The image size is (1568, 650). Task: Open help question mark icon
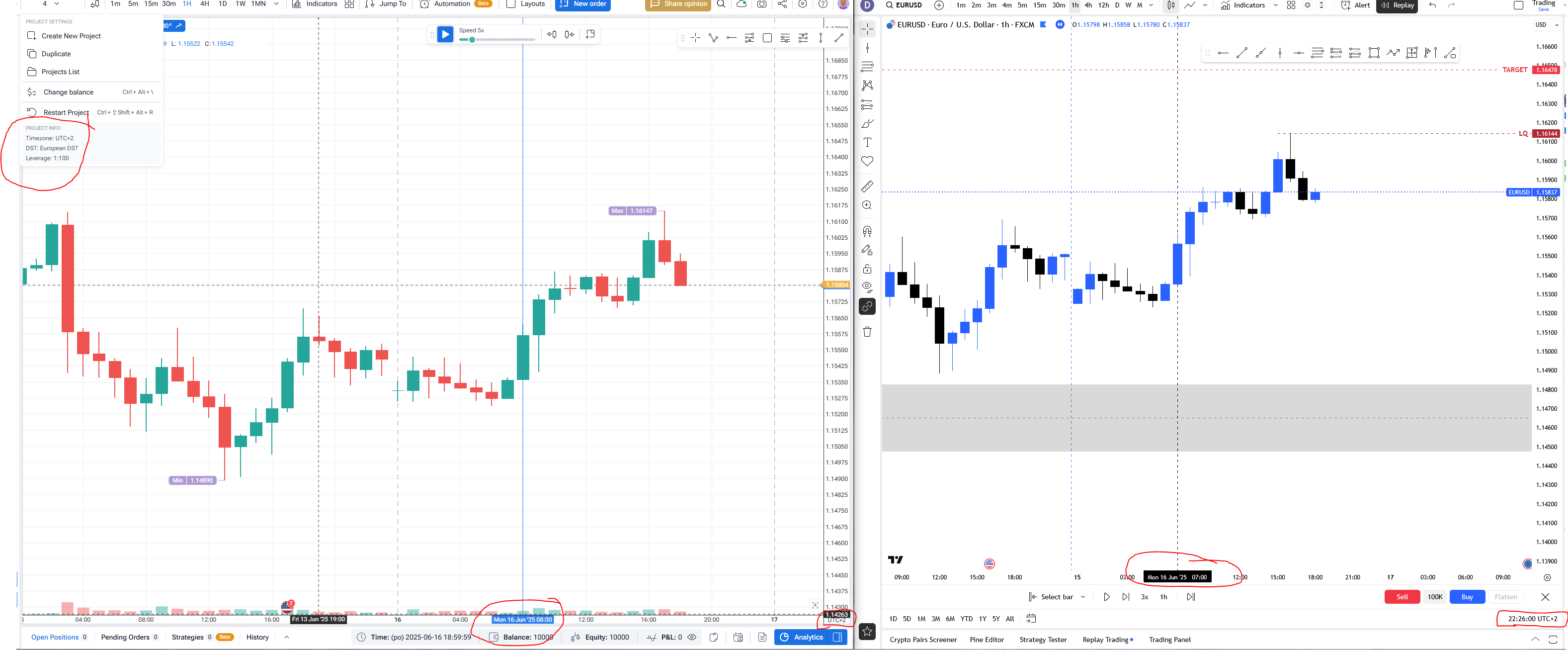pyautogui.click(x=823, y=3)
